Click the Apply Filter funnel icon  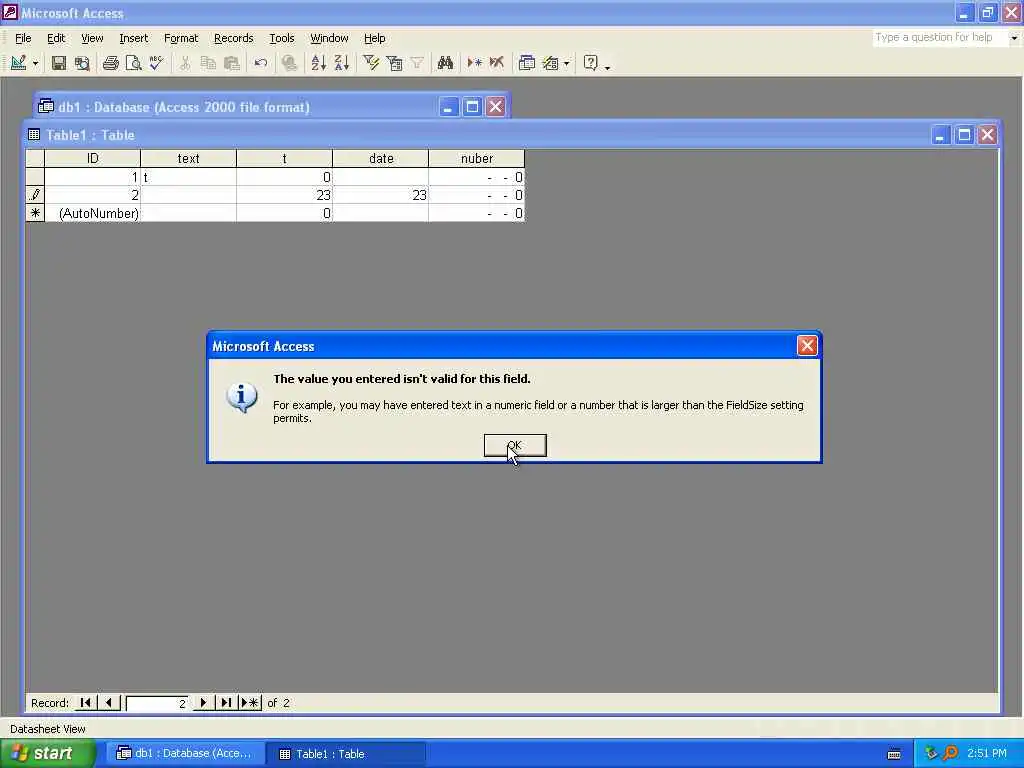417,63
